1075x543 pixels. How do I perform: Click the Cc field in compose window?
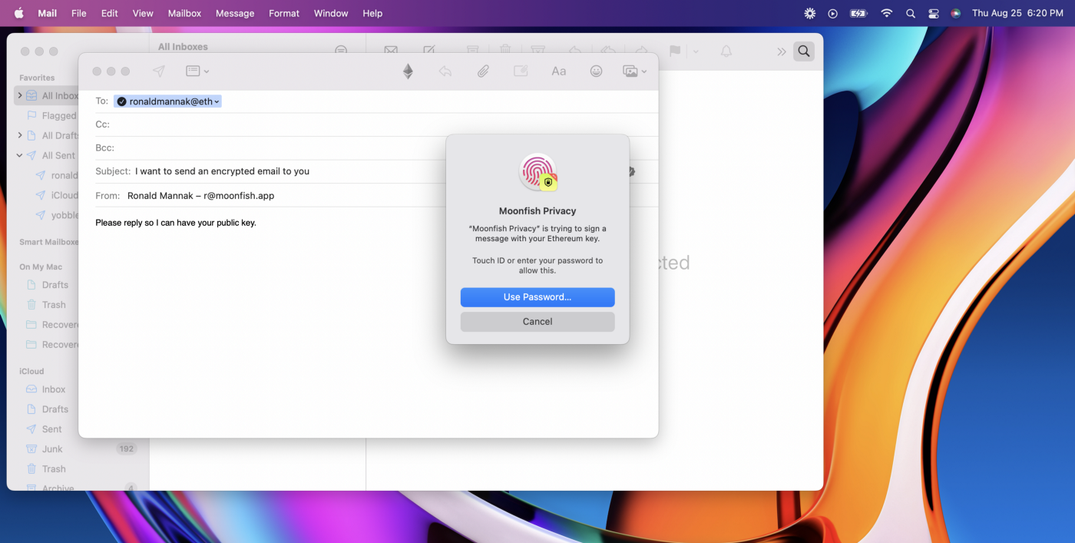coord(377,124)
